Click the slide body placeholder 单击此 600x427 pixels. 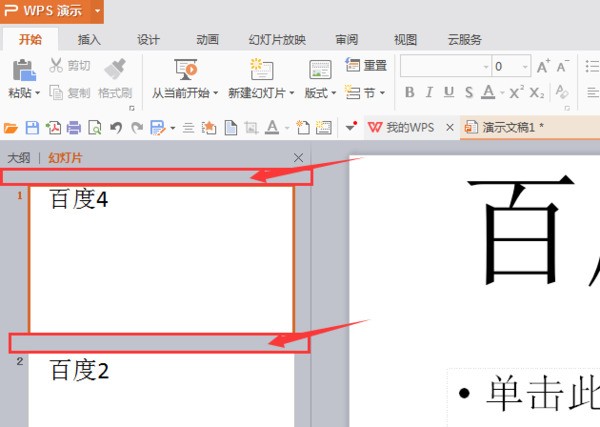coord(524,398)
